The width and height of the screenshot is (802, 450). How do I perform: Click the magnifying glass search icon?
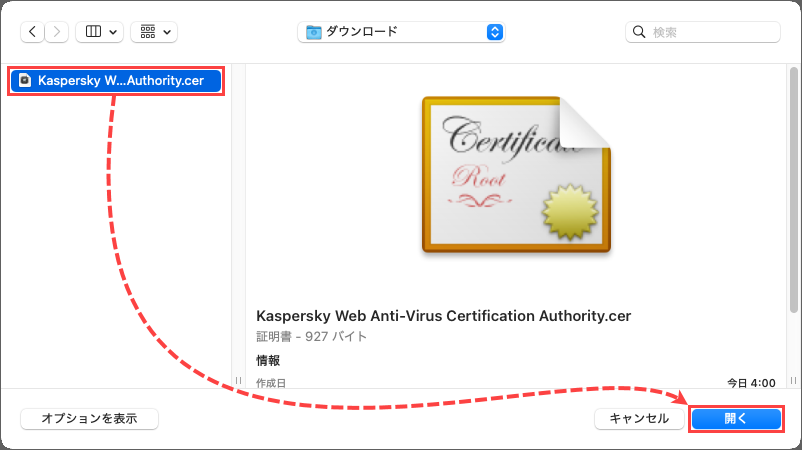pos(639,32)
